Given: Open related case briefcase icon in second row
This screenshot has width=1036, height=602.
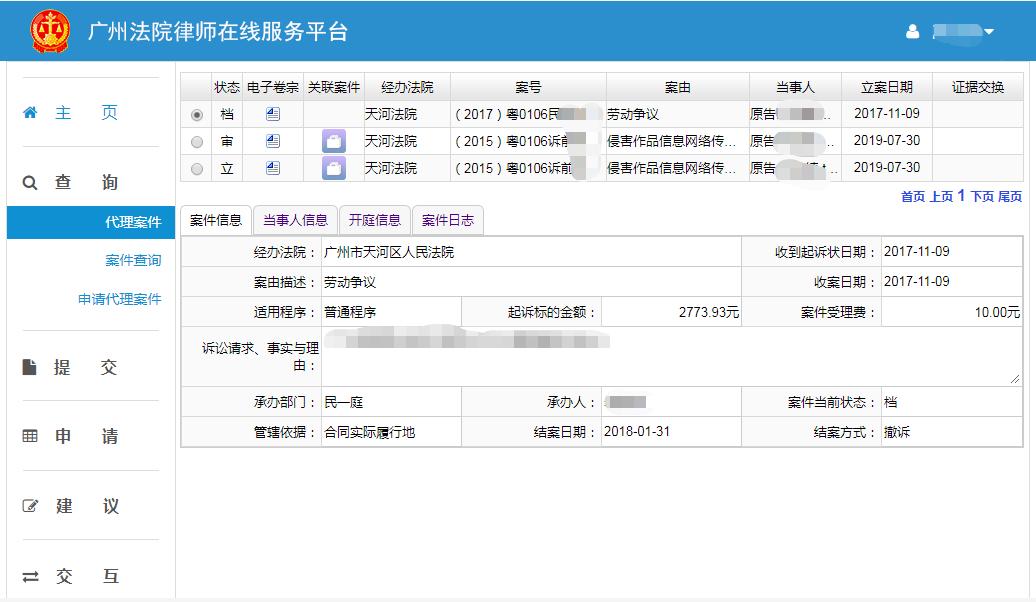Looking at the screenshot, I should pos(333,142).
